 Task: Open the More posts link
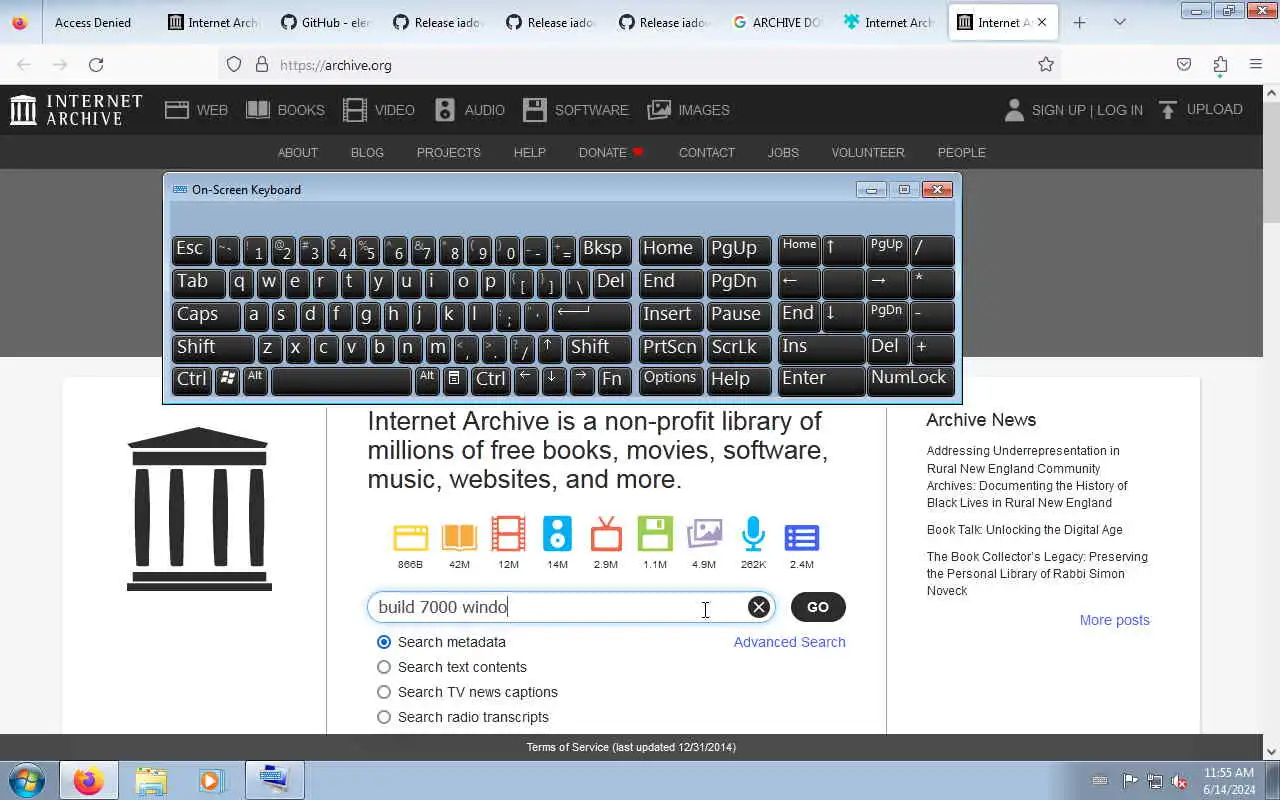tap(1114, 620)
